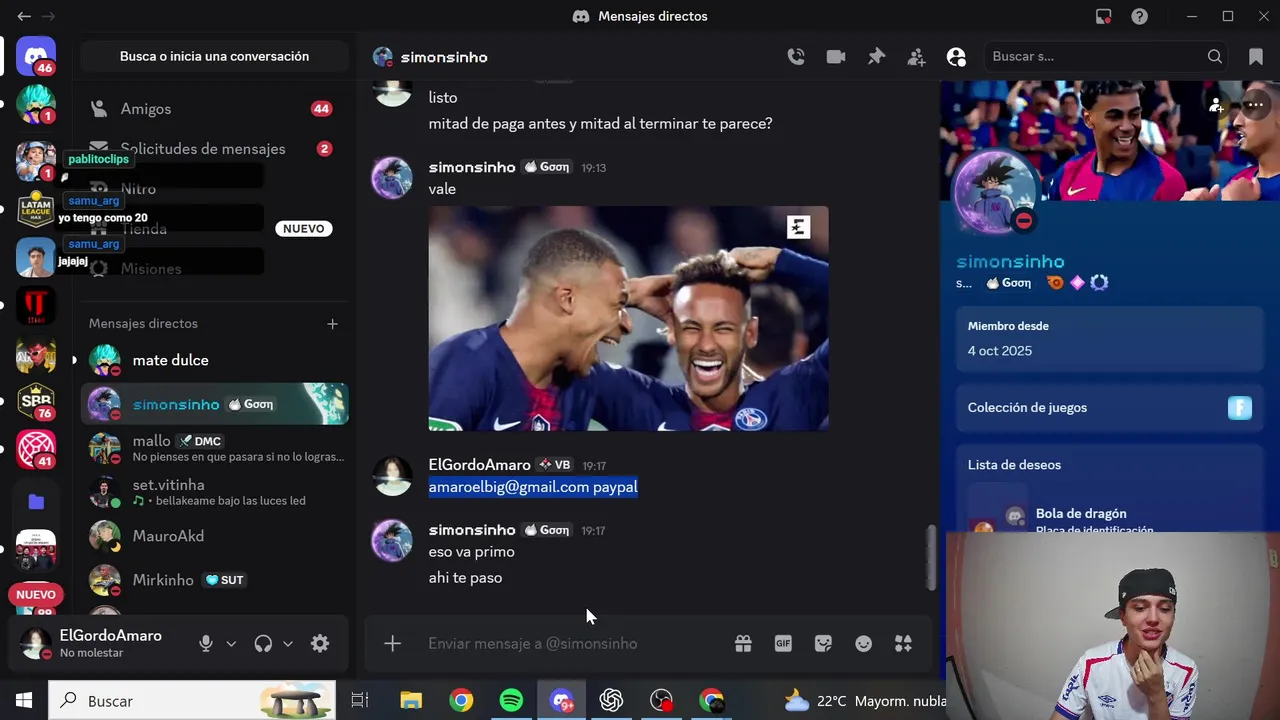Create a new DM with plus icon
This screenshot has width=1280, height=720.
332,323
